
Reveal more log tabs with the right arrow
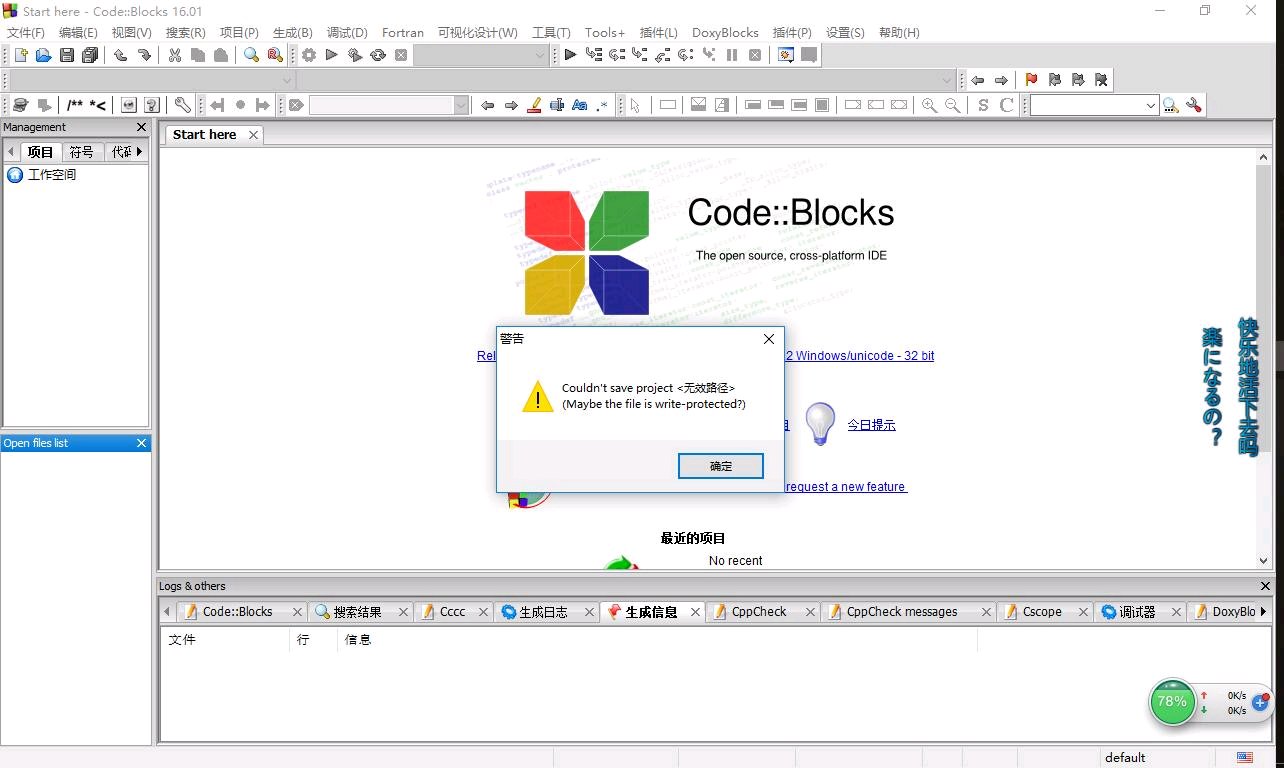(x=1263, y=612)
